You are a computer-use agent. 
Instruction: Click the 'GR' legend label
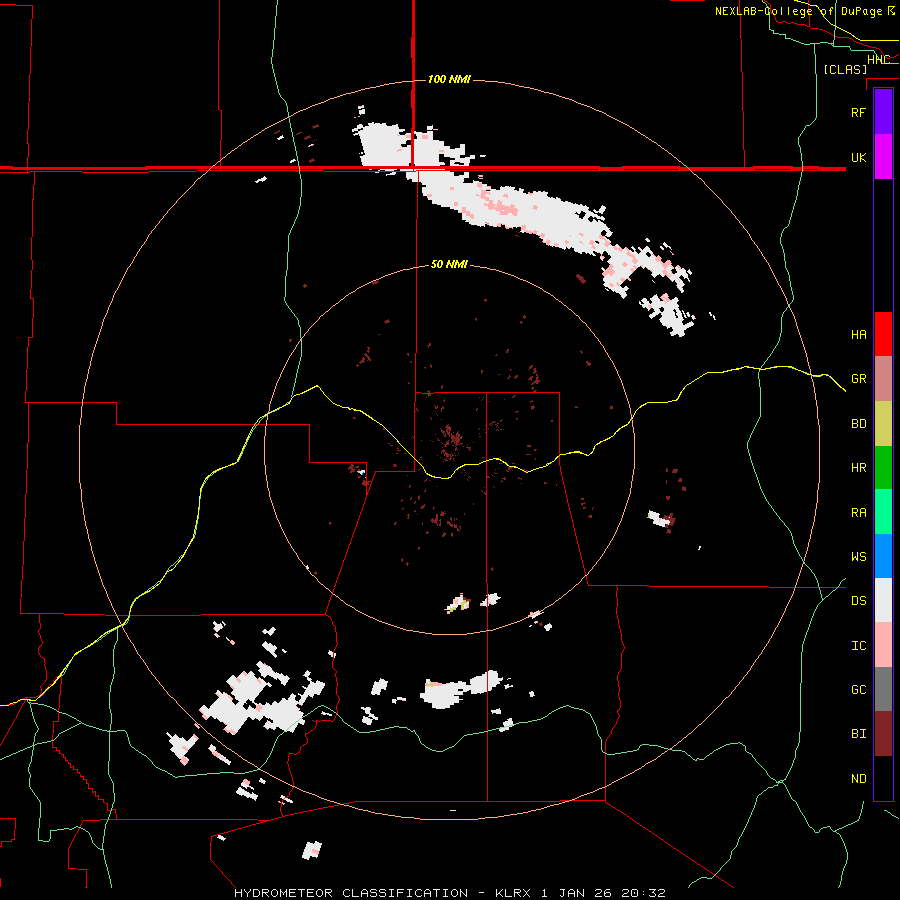click(858, 379)
